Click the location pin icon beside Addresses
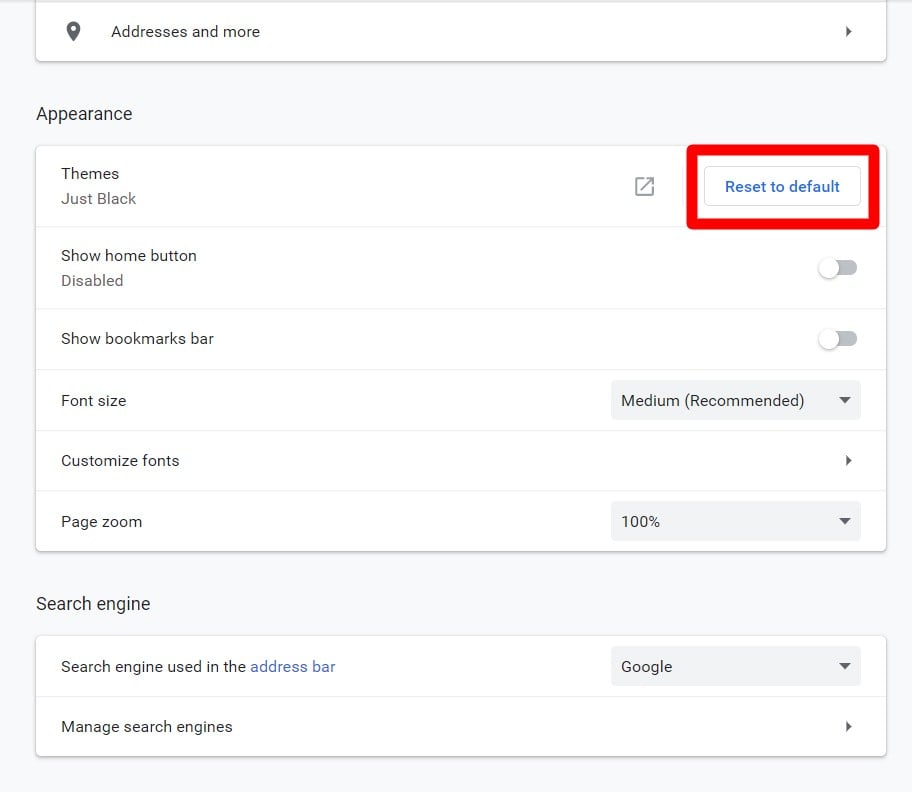The width and height of the screenshot is (912, 792). 73,31
